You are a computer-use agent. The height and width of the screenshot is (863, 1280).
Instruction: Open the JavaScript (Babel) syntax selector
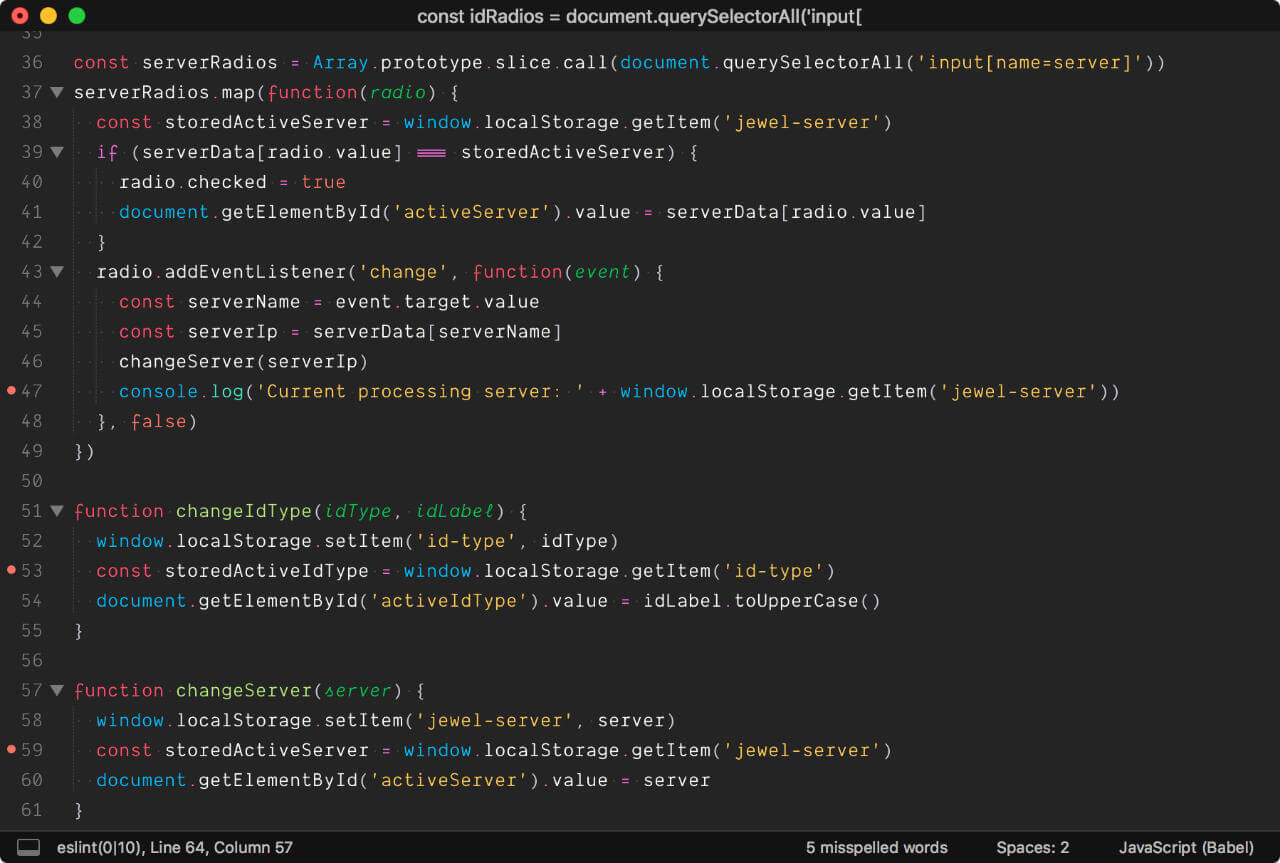[1186, 847]
